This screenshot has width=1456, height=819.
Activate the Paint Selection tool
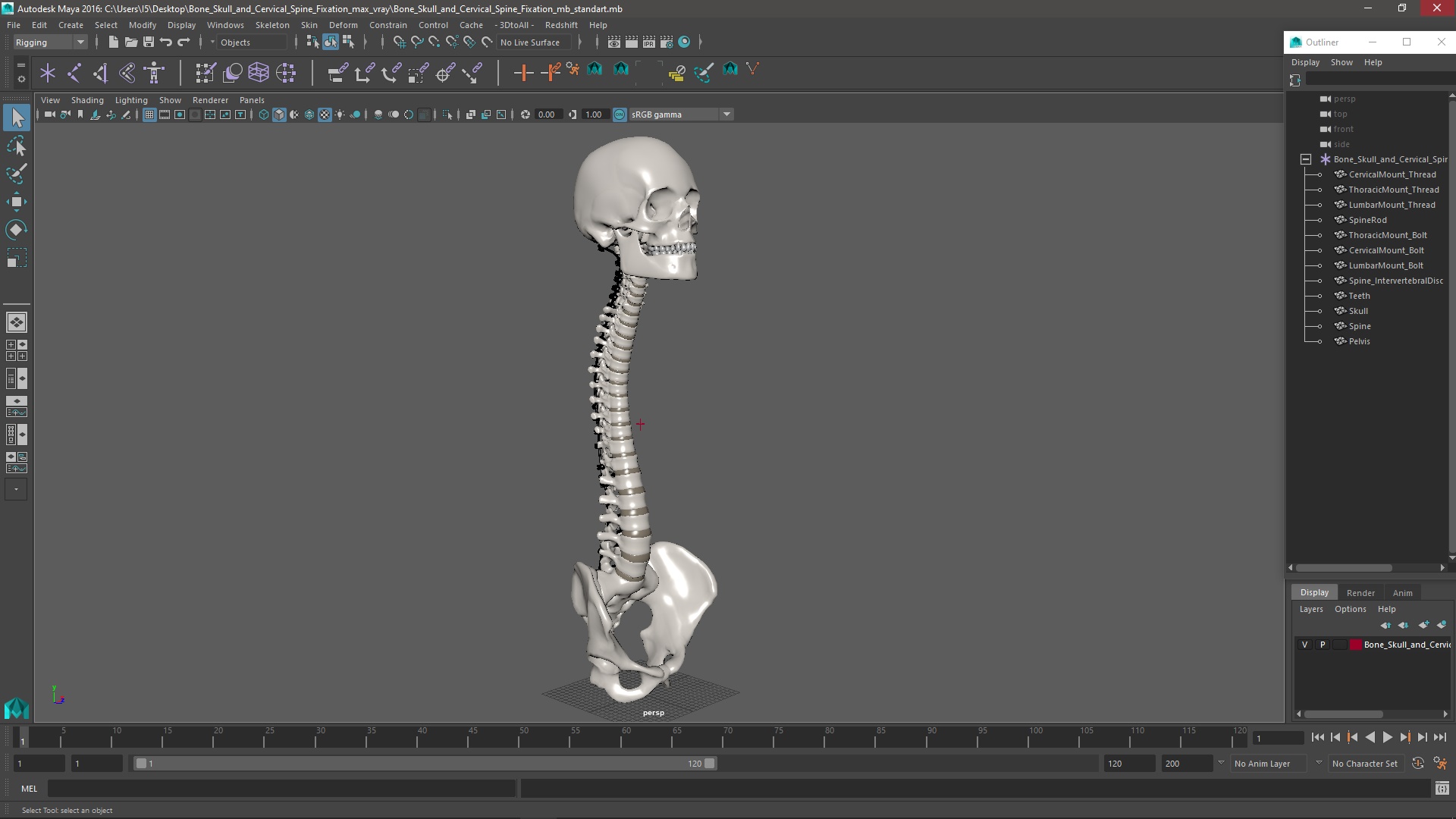click(x=17, y=174)
